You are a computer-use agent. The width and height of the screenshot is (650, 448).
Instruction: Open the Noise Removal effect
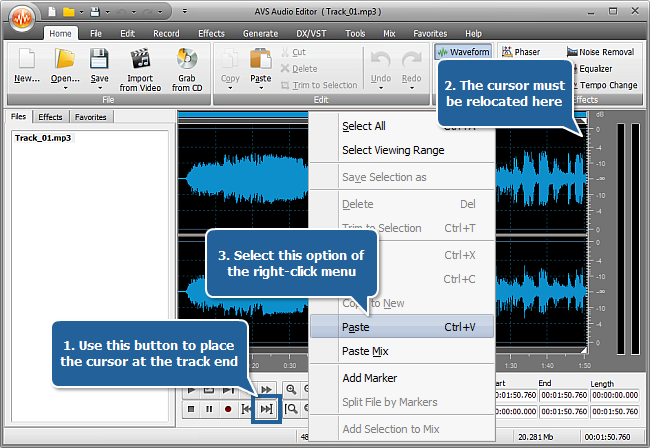tap(601, 52)
